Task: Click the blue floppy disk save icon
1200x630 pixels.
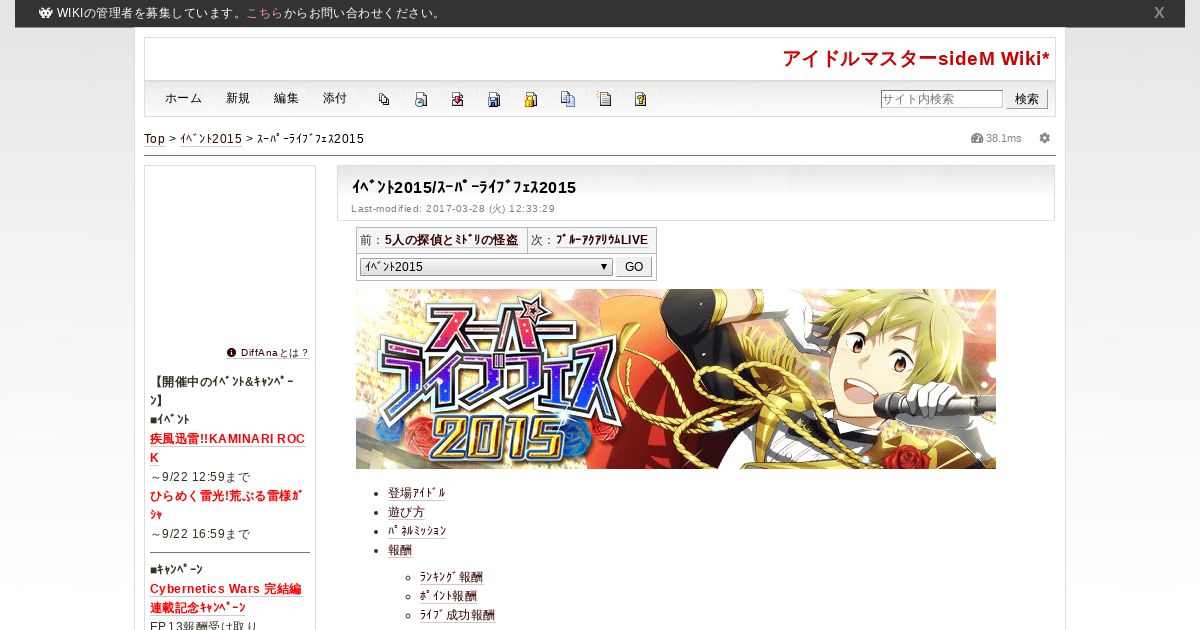Action: (494, 99)
